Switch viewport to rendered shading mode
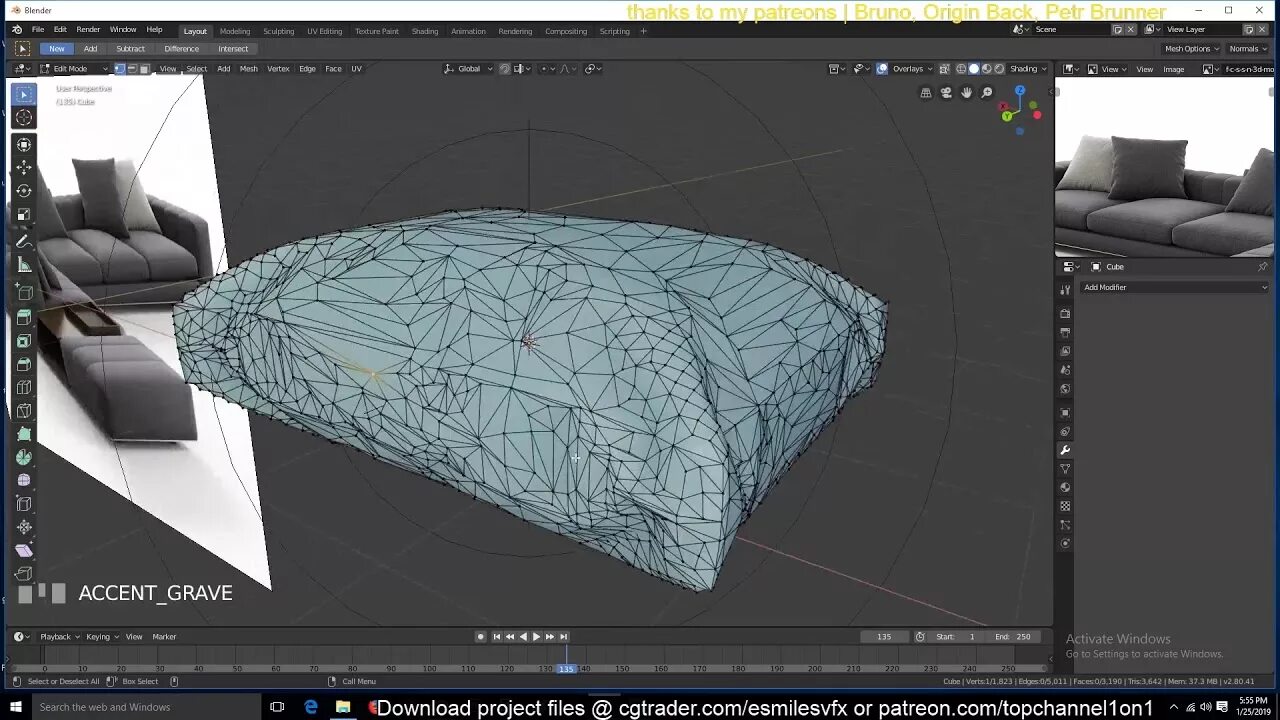Viewport: 1280px width, 720px height. (1000, 68)
